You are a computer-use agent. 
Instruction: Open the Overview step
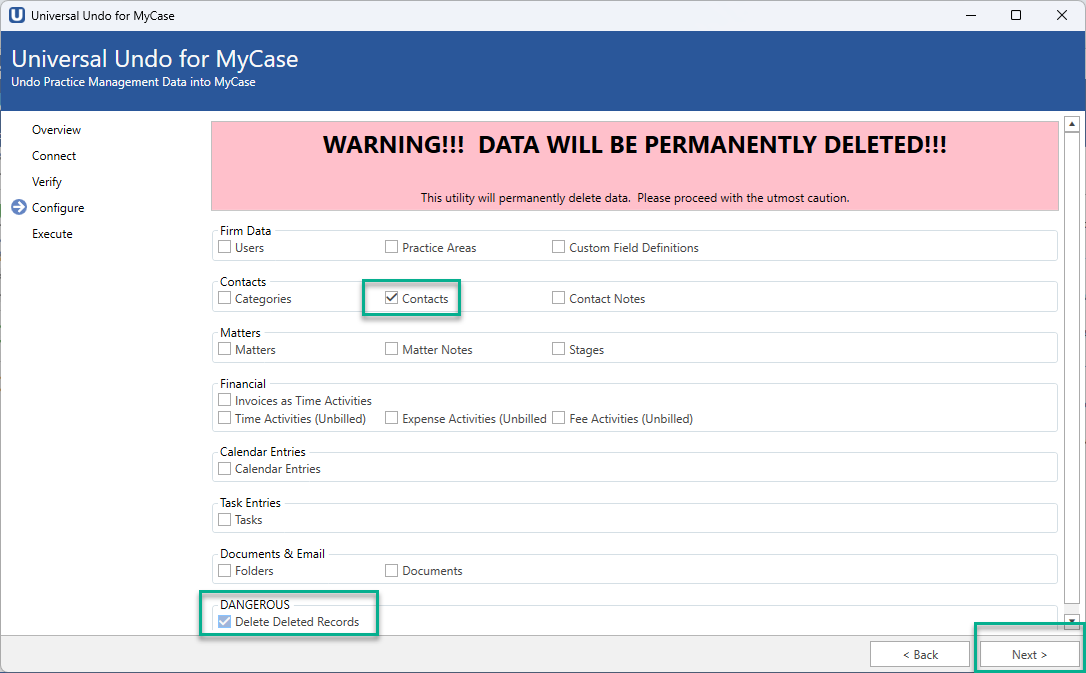(x=56, y=130)
